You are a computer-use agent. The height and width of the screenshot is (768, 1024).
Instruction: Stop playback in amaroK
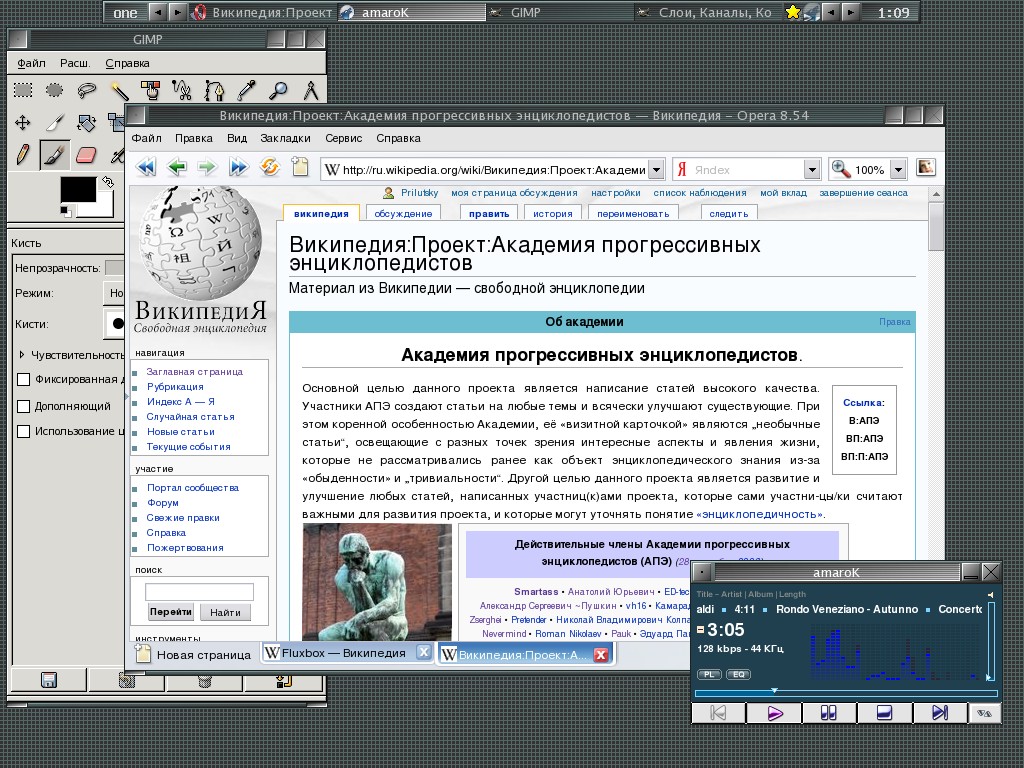tap(884, 712)
